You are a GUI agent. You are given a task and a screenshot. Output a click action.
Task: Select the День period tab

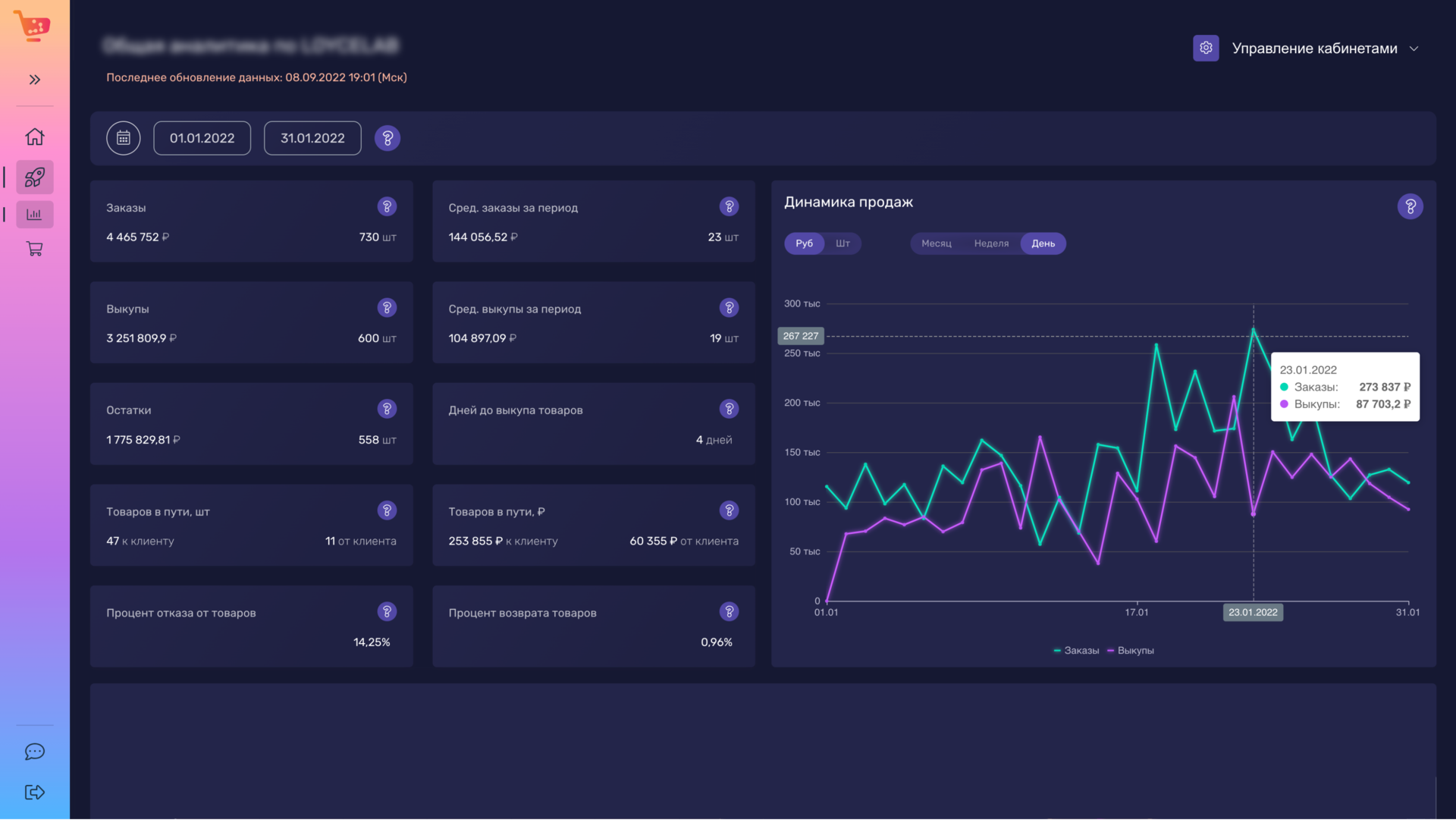click(1043, 243)
